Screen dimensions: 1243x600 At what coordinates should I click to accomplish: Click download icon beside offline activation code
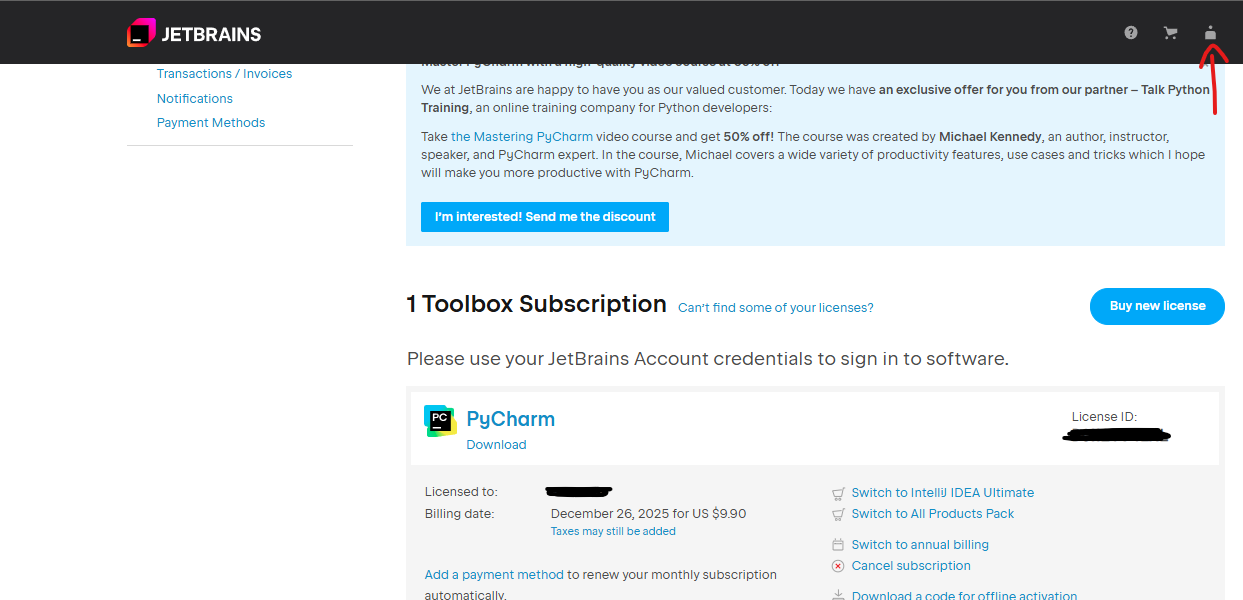tap(838, 595)
